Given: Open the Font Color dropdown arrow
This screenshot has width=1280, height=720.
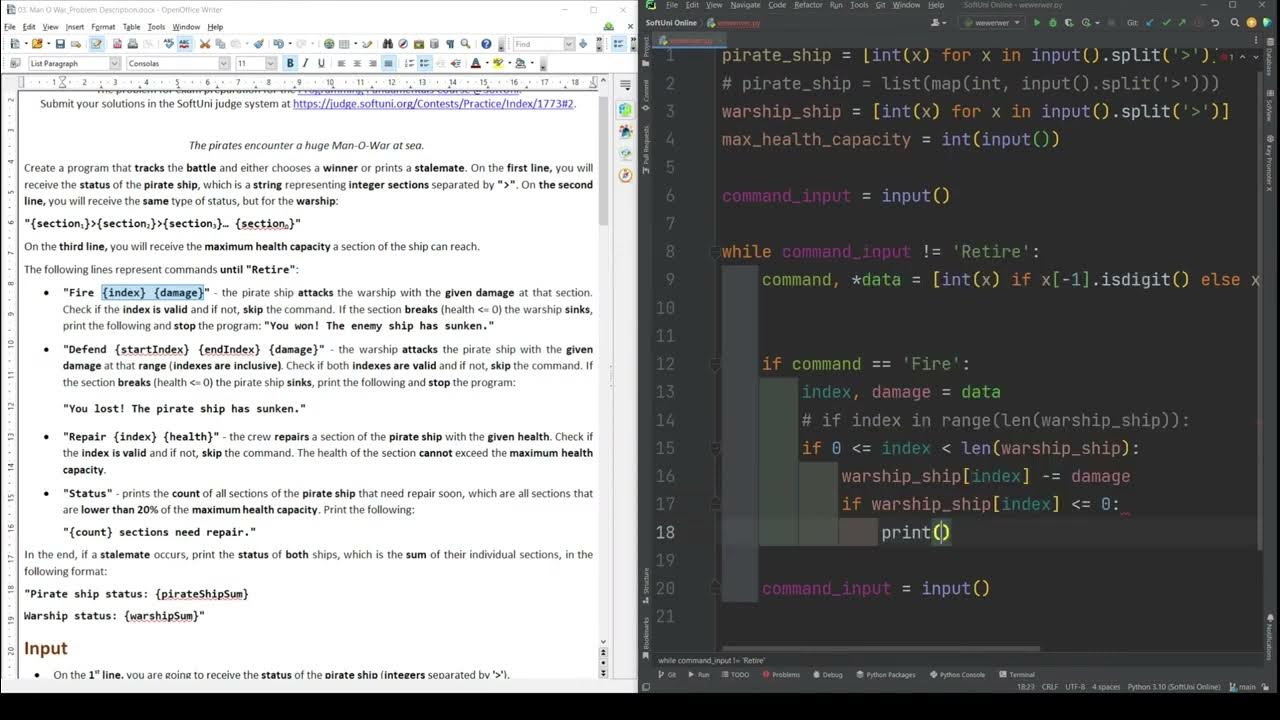Looking at the screenshot, I should tap(487, 63).
